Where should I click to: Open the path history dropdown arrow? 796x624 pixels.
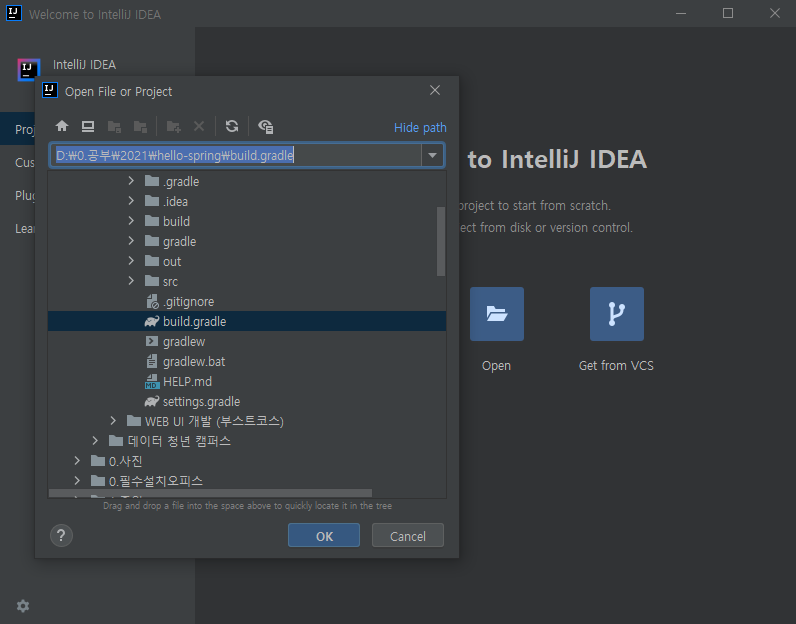433,155
